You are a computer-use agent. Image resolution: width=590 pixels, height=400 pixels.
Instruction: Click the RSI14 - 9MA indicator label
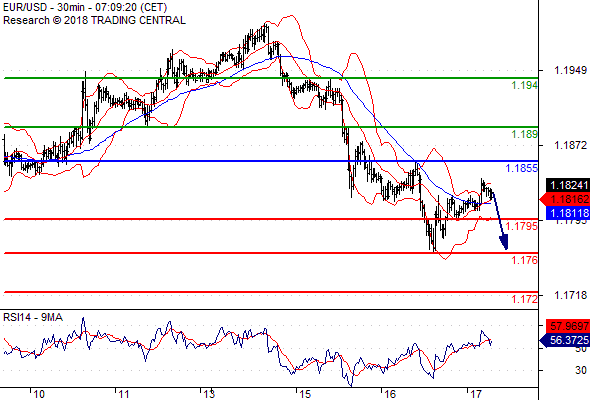point(33,318)
